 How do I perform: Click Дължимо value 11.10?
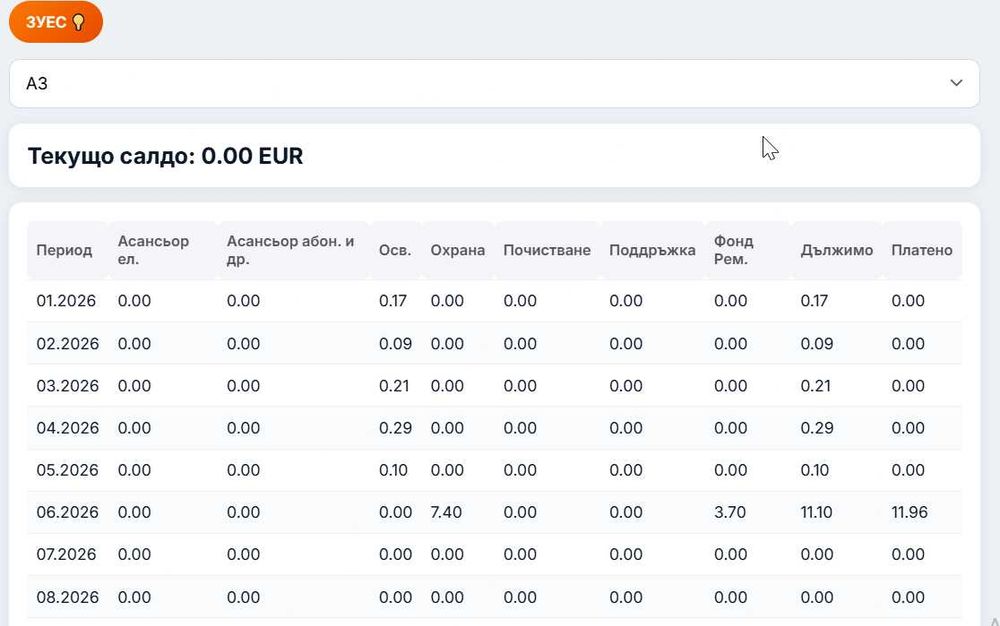click(816, 512)
